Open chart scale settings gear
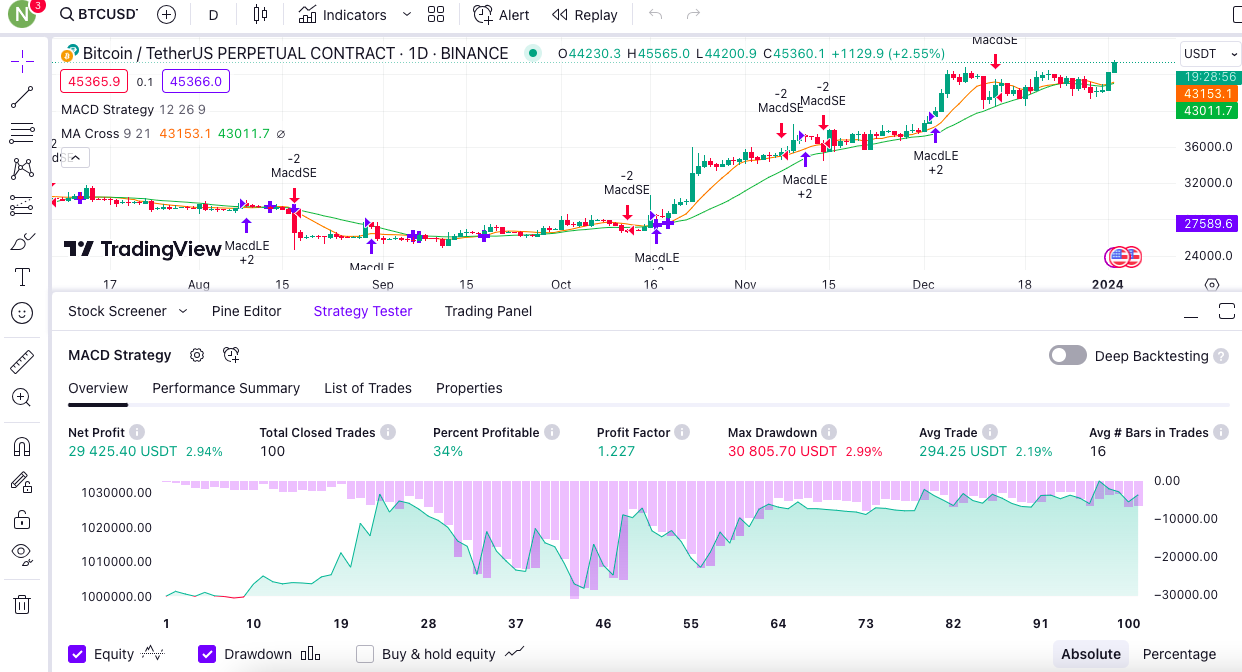Viewport: 1242px width, 672px height. [x=1212, y=285]
